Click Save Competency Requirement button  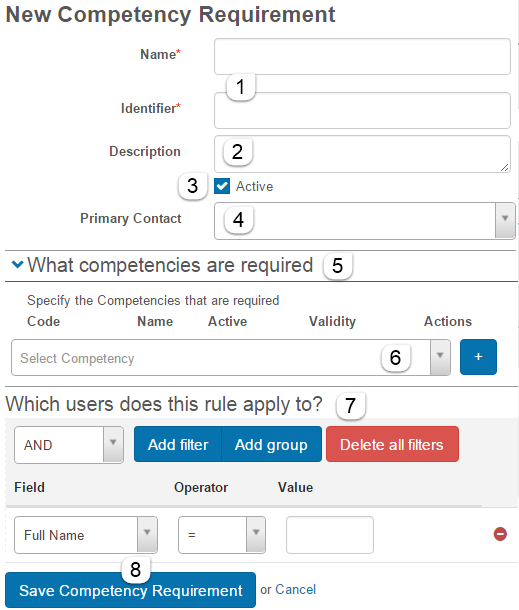(130, 590)
